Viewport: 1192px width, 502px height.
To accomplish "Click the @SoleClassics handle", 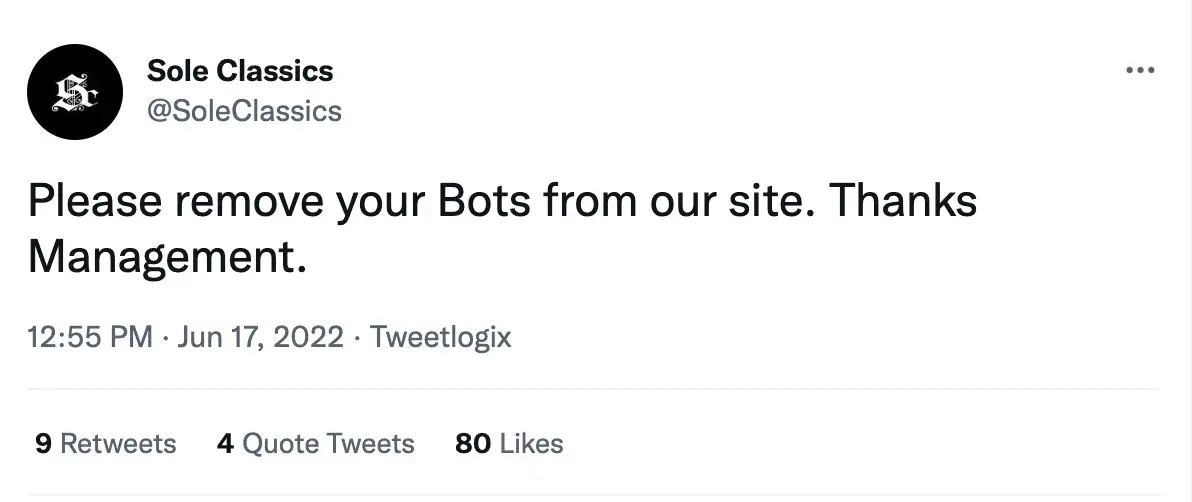I will [244, 110].
